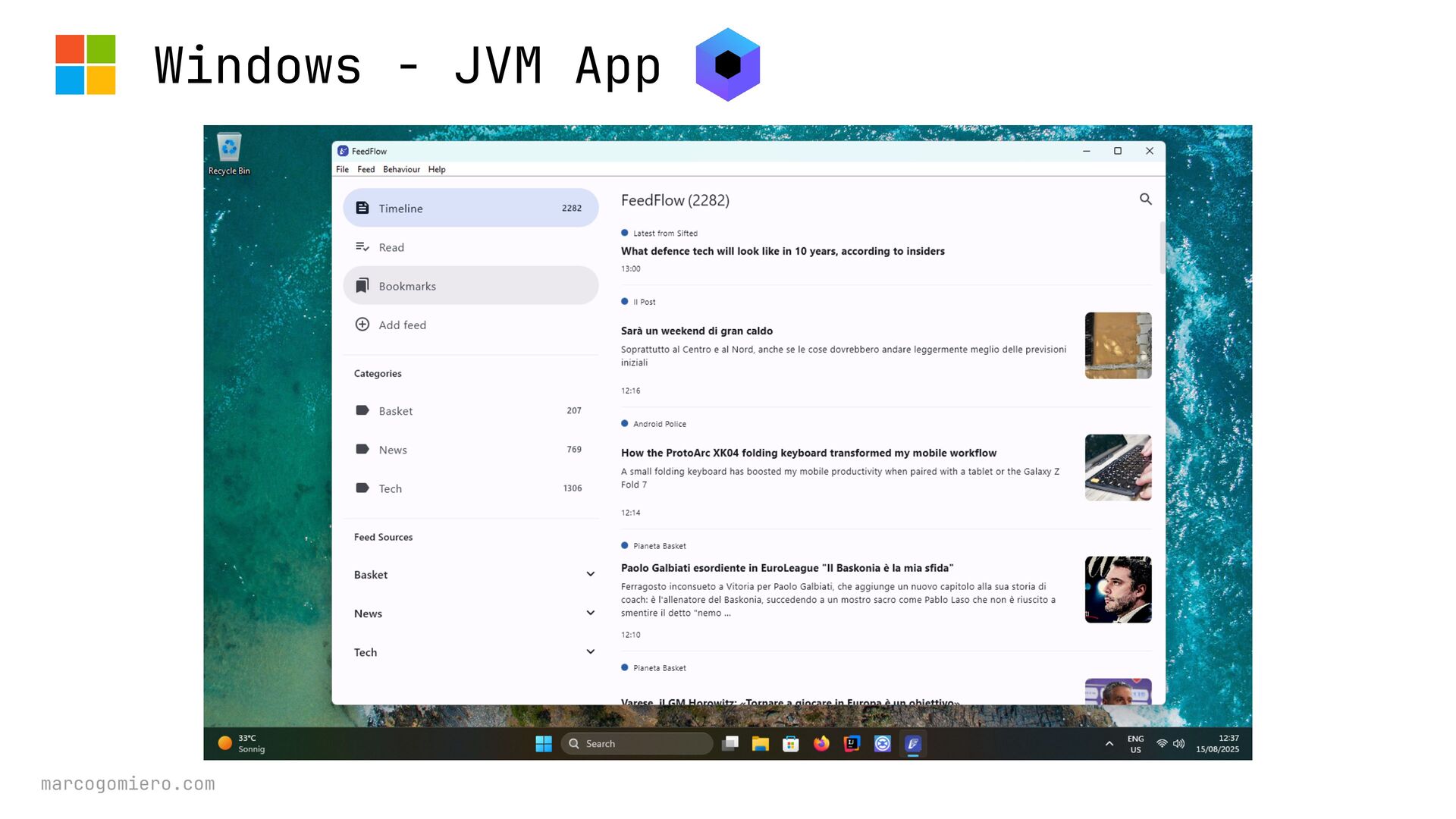
Task: Filter by the Basket category
Action: tap(471, 410)
